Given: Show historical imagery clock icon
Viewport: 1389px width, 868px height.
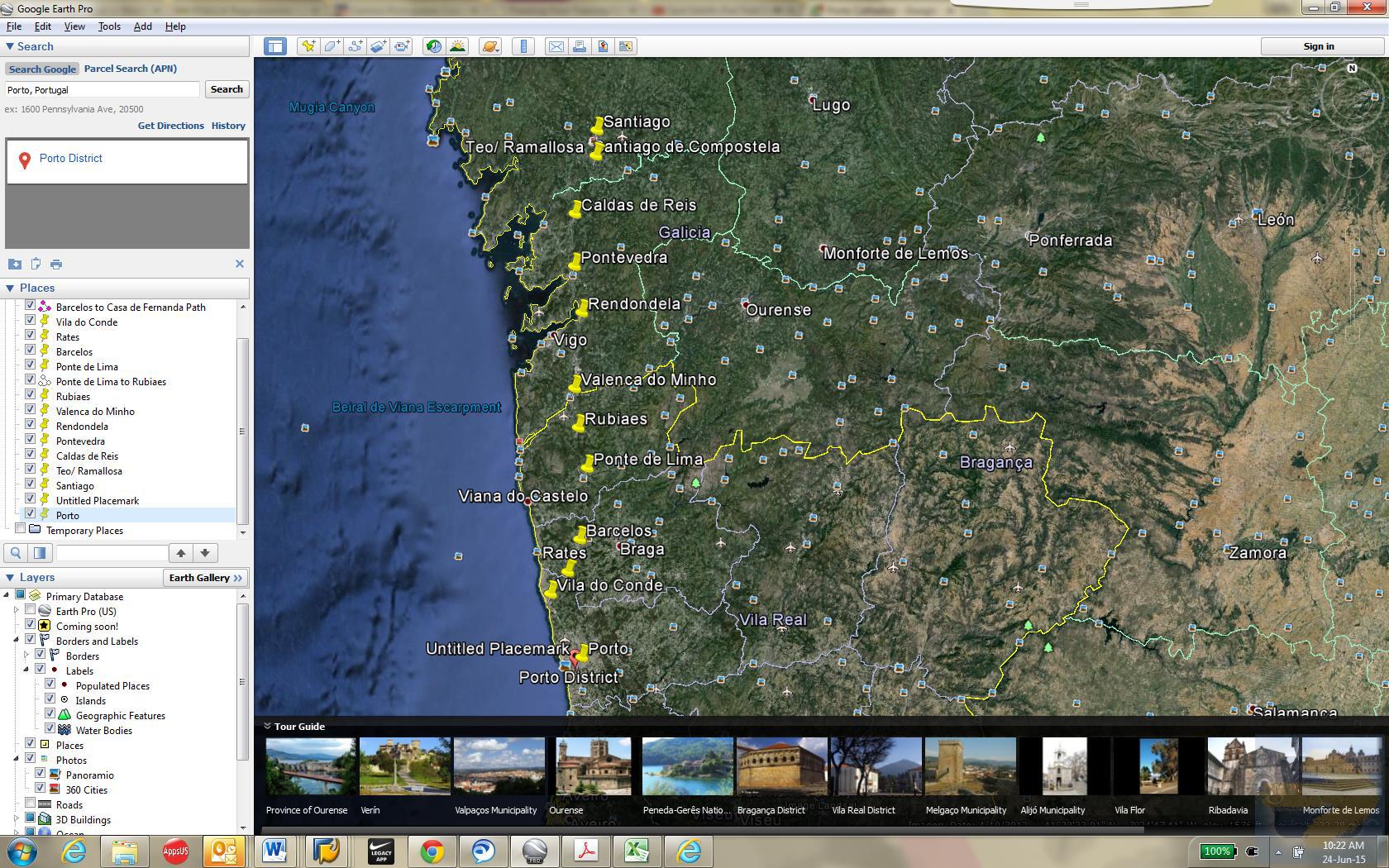Looking at the screenshot, I should [433, 46].
